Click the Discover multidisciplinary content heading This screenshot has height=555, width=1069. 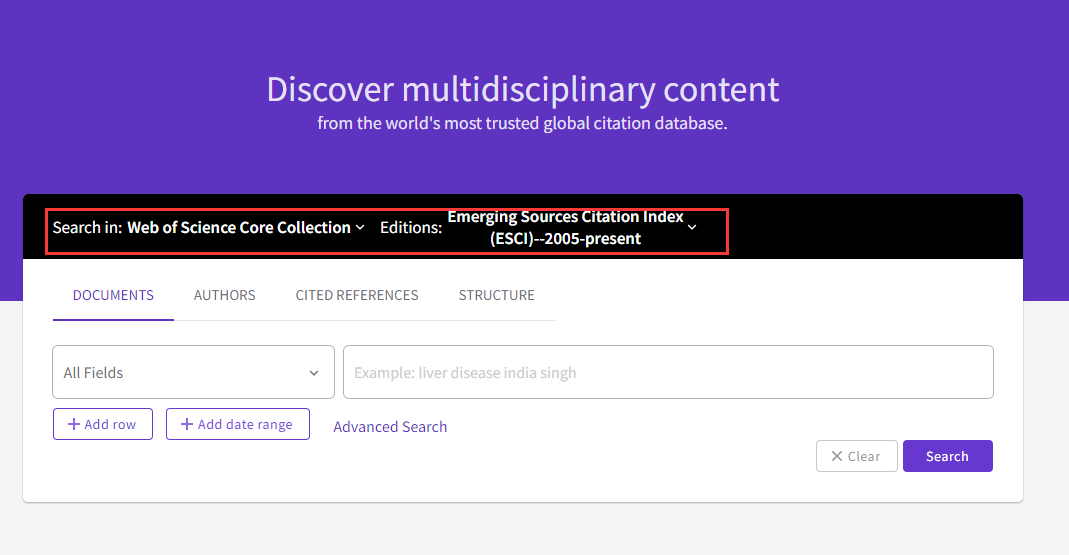click(522, 89)
